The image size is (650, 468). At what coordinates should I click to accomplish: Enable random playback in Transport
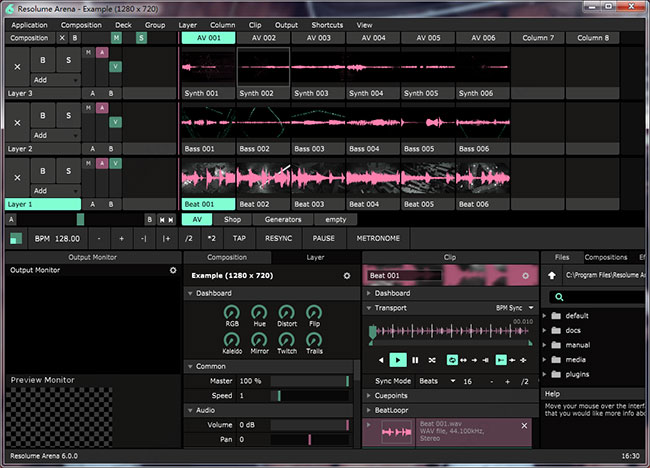(432, 360)
